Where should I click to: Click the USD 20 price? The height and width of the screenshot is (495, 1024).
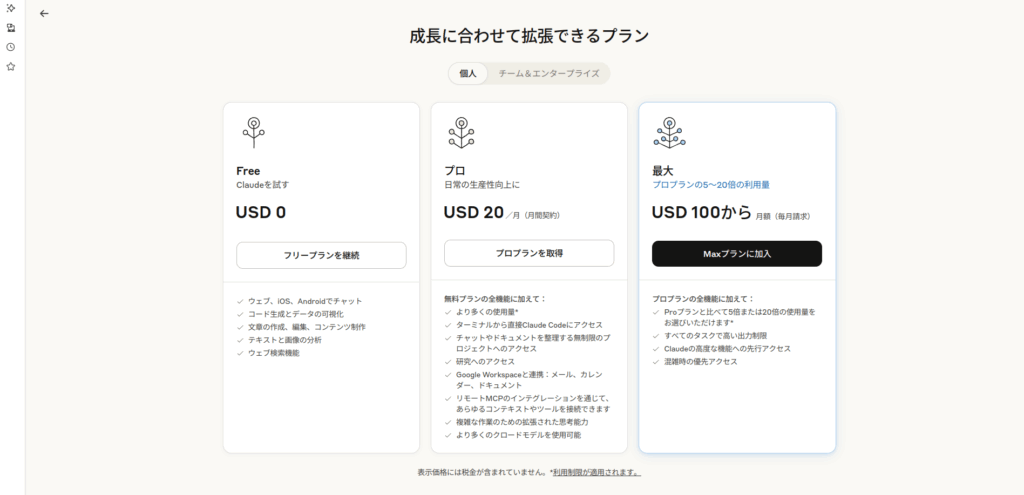pos(473,213)
